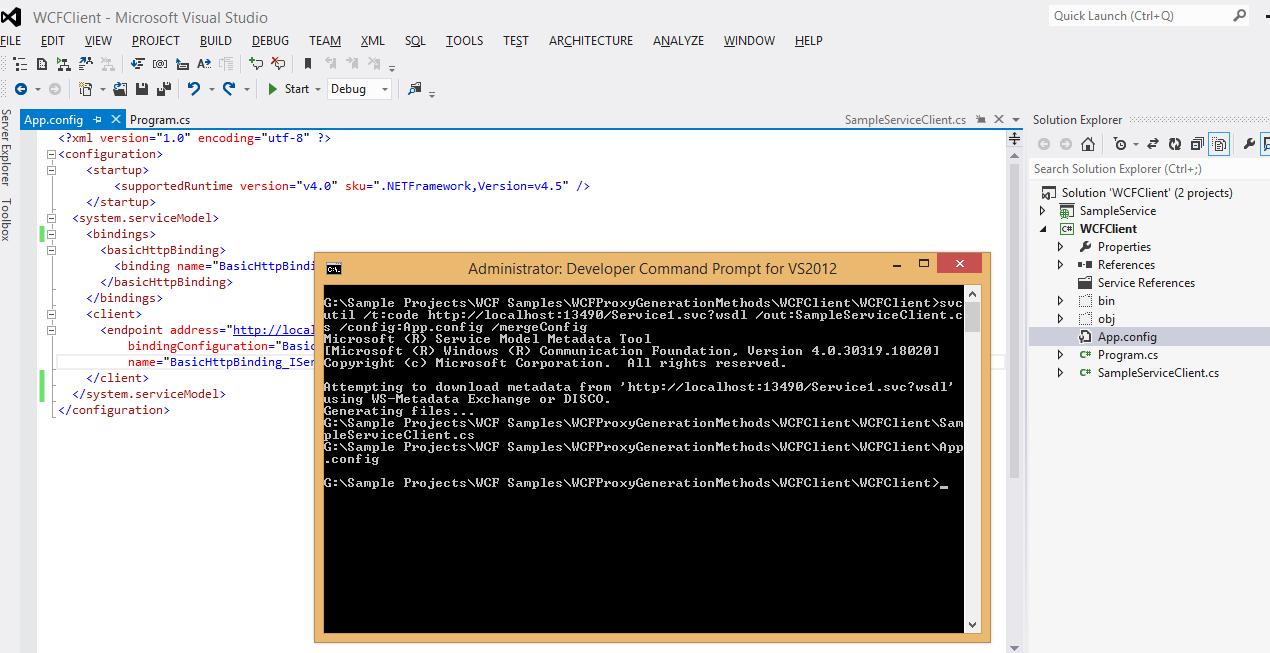Click the Redo arrow icon
The width and height of the screenshot is (1270, 653).
click(x=229, y=89)
